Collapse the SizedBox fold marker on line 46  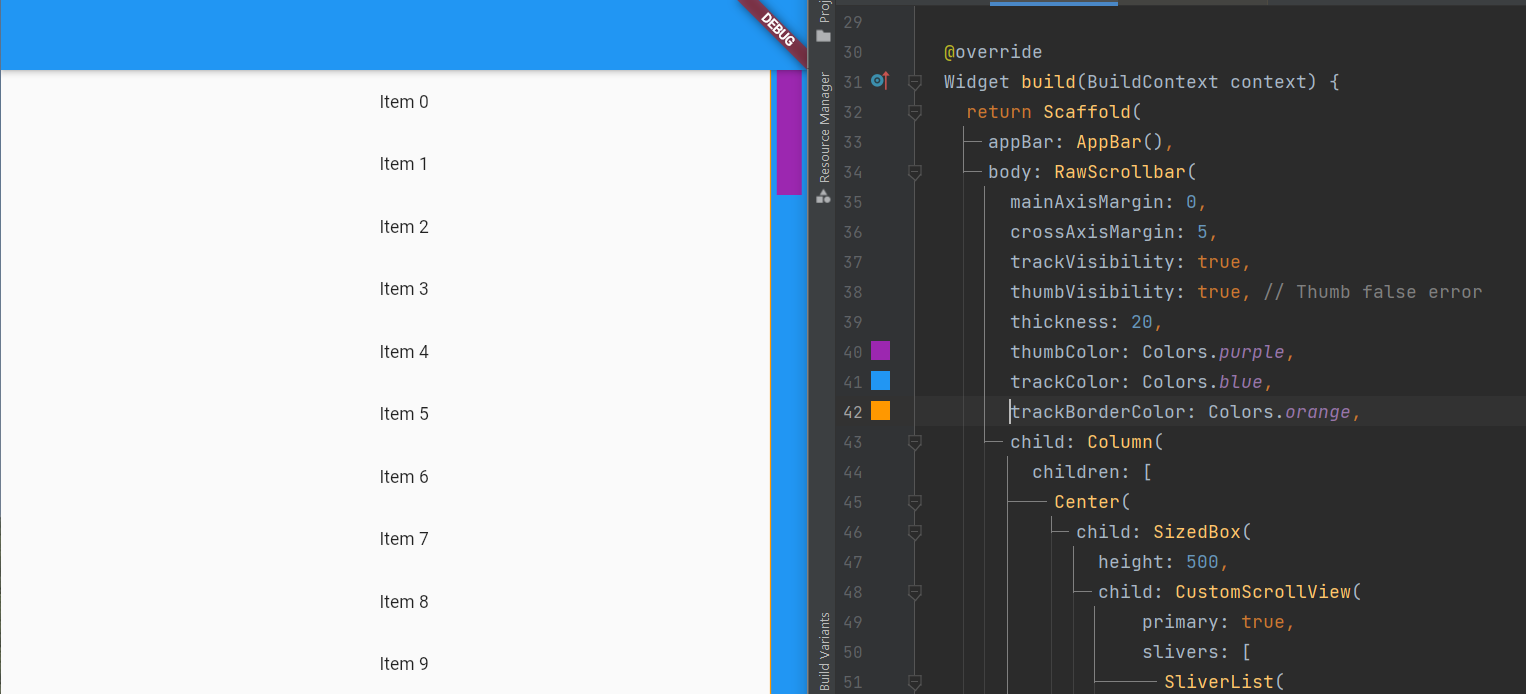[x=914, y=532]
